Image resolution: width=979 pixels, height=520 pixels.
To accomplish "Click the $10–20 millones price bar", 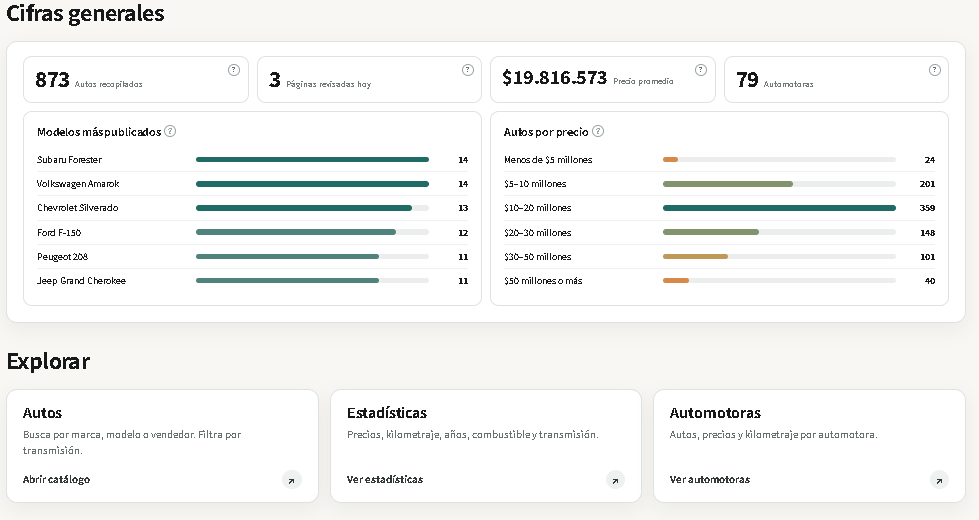I will tap(779, 208).
